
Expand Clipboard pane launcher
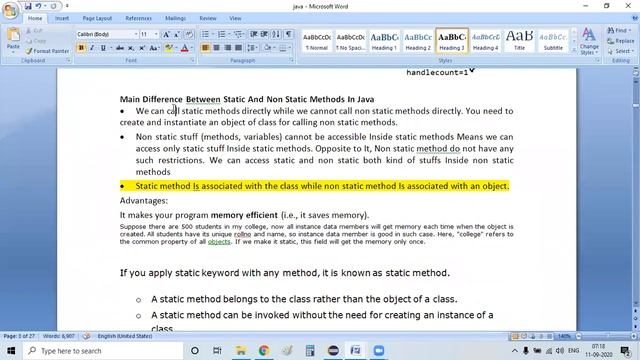tap(68, 60)
